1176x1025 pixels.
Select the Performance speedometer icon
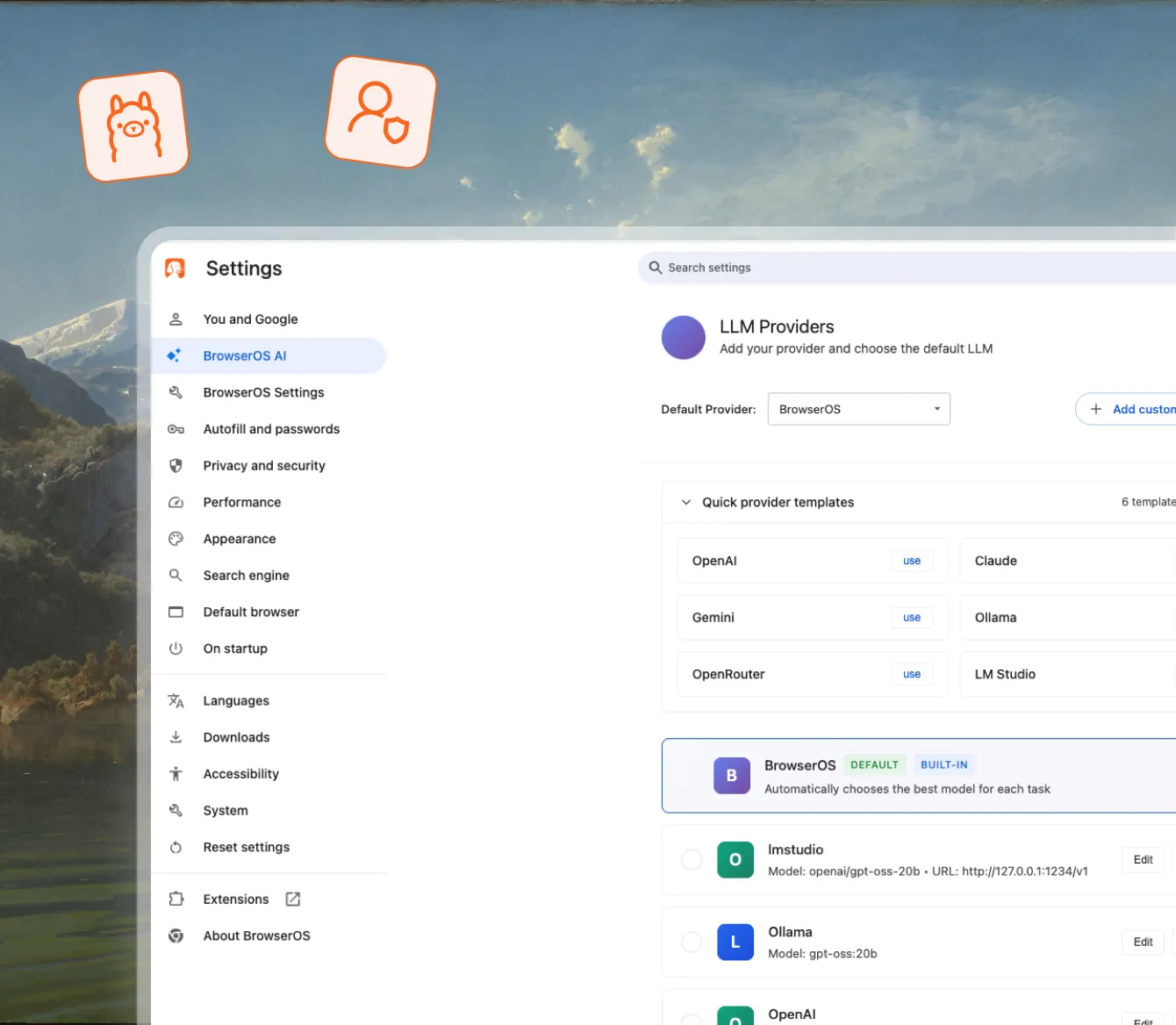pos(176,502)
